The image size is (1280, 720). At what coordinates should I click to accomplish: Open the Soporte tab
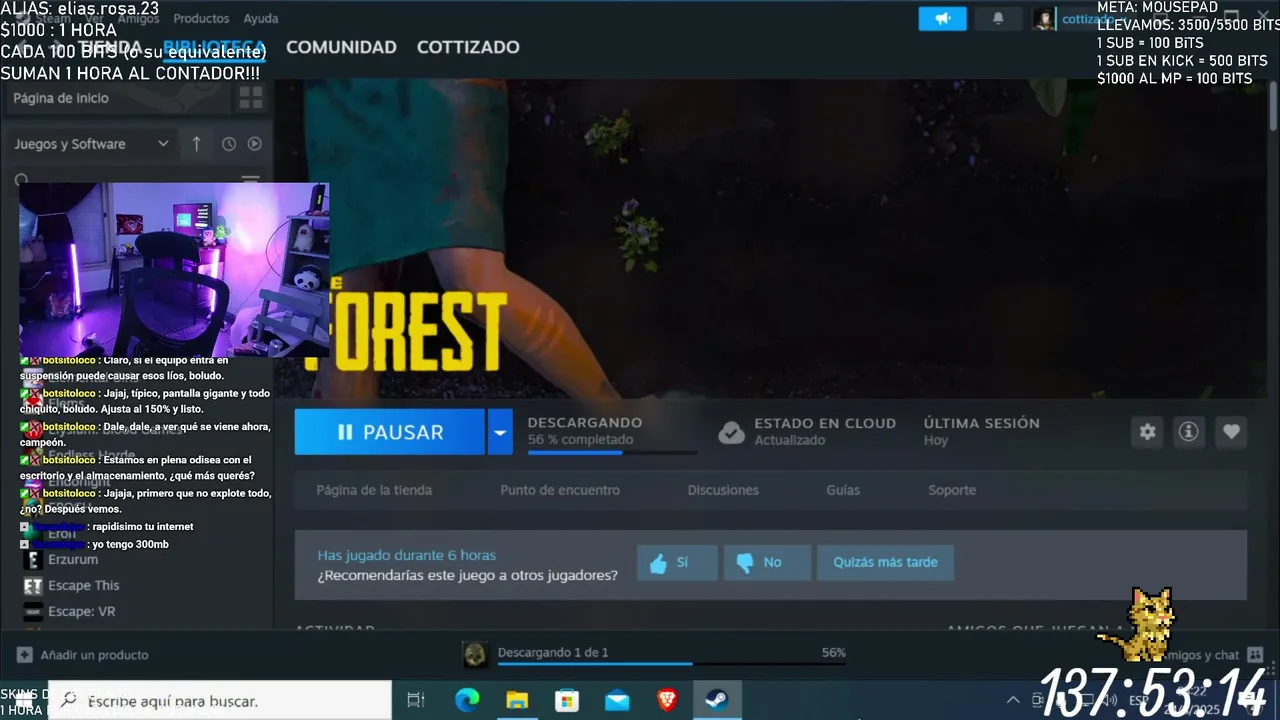pos(952,490)
